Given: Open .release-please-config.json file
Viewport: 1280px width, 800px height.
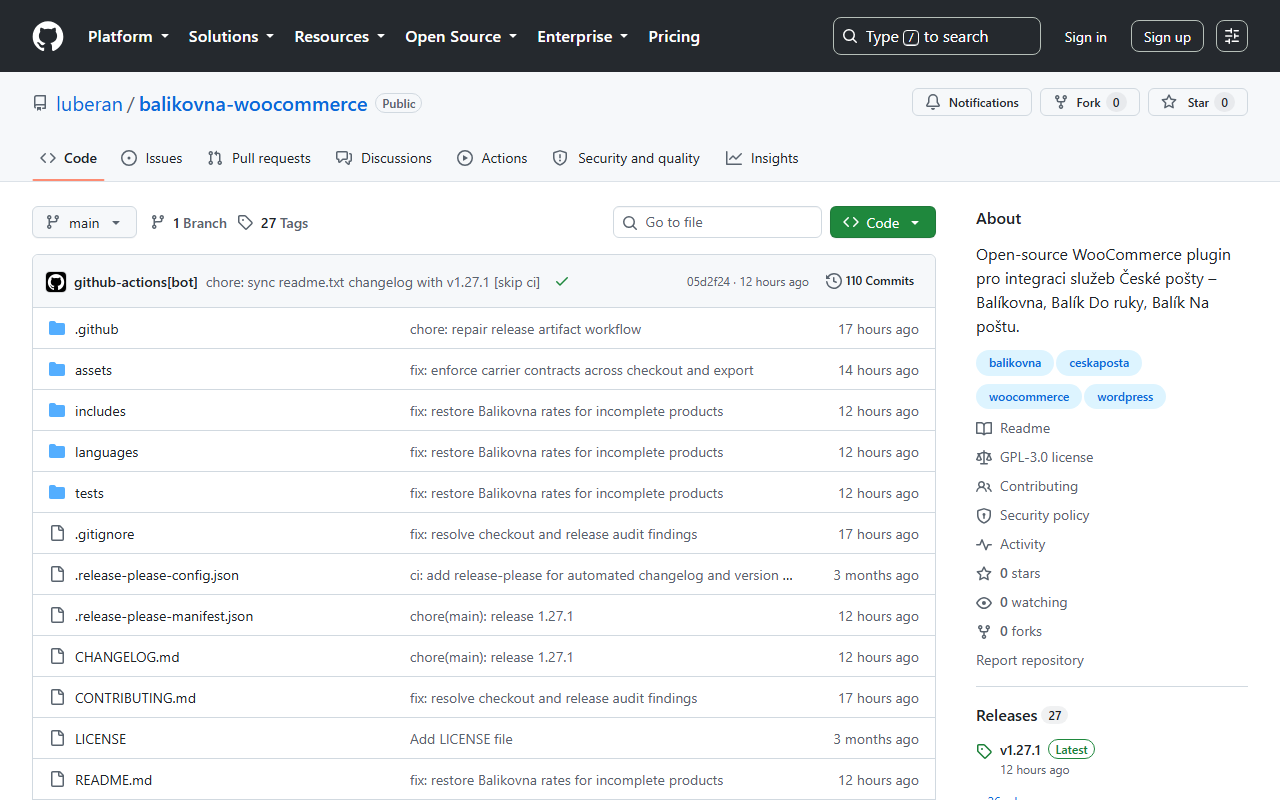Looking at the screenshot, I should (x=157, y=575).
